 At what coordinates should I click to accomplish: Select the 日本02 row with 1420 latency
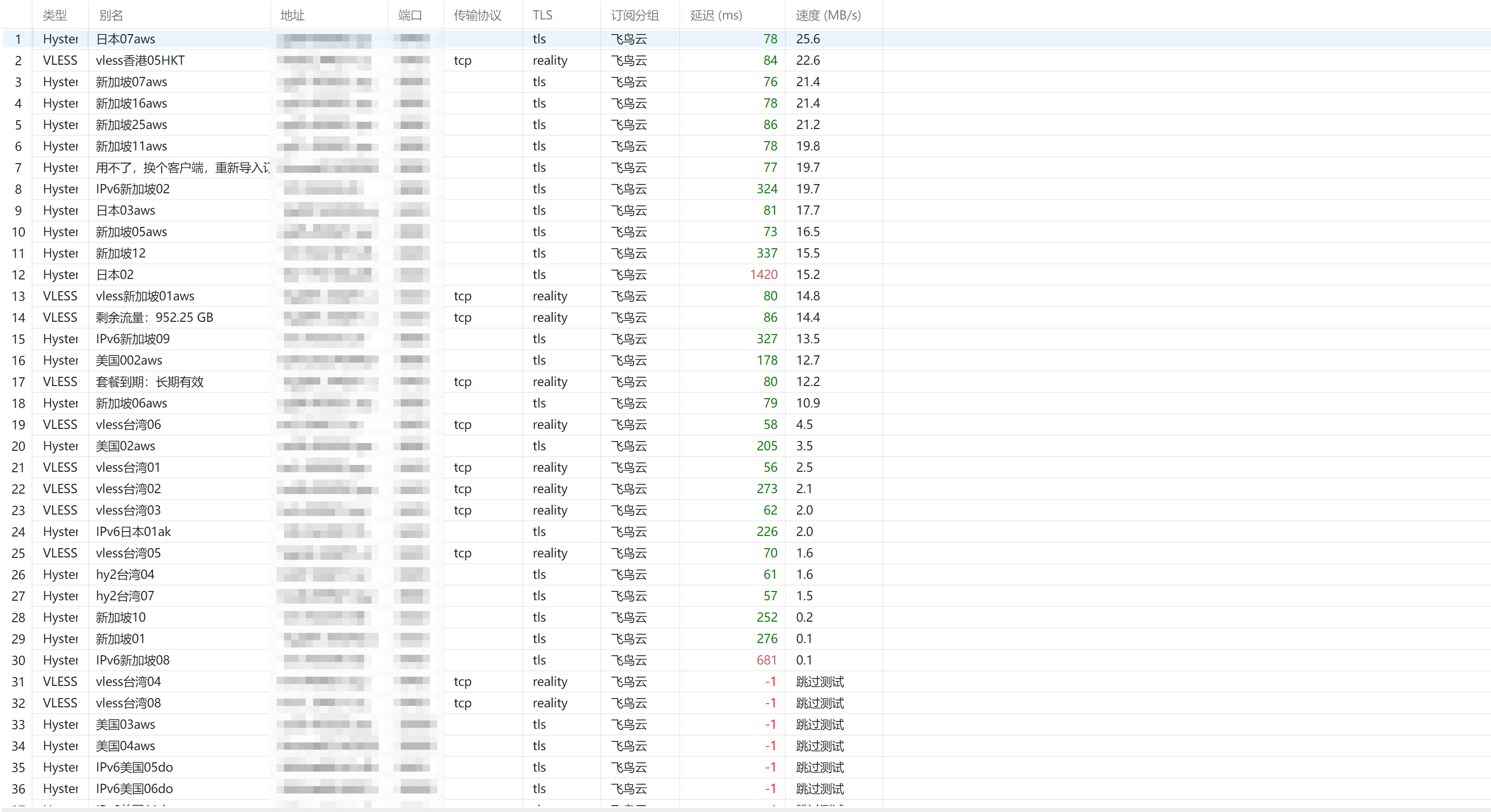pyautogui.click(x=745, y=275)
